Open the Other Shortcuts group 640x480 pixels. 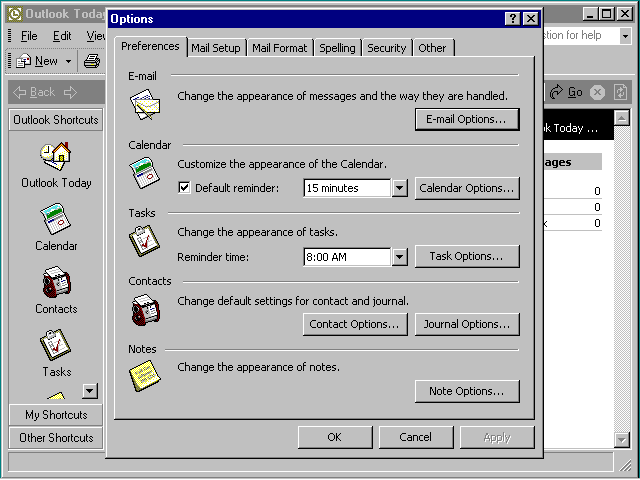coord(56,438)
